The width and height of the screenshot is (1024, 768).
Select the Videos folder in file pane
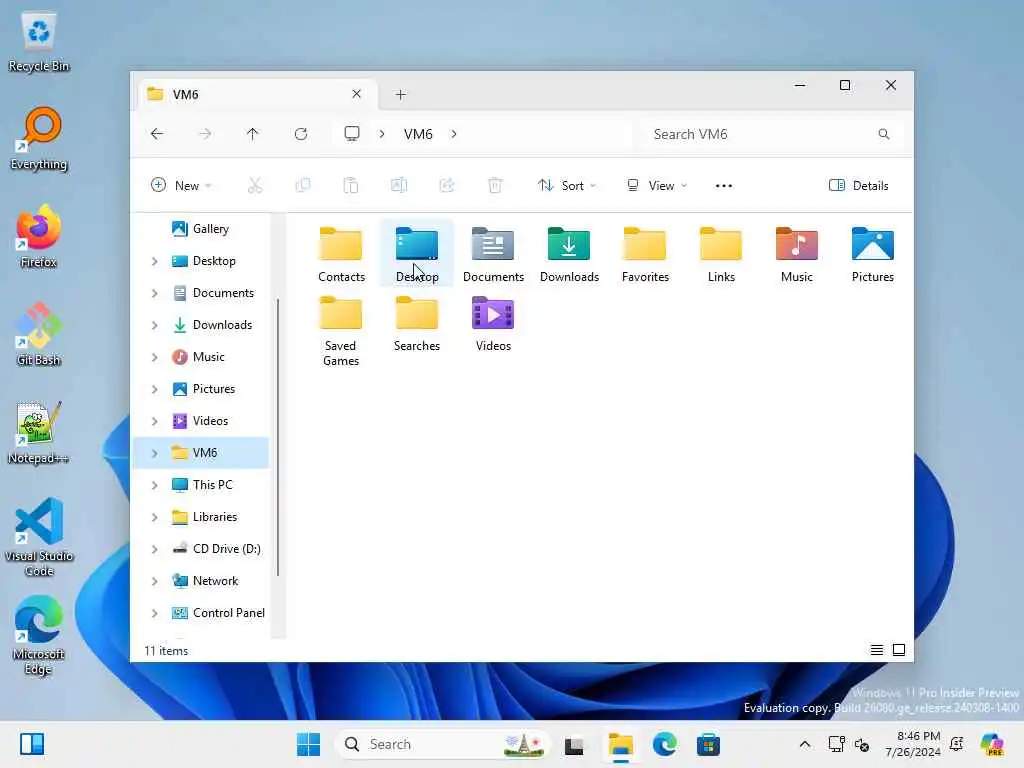[493, 323]
